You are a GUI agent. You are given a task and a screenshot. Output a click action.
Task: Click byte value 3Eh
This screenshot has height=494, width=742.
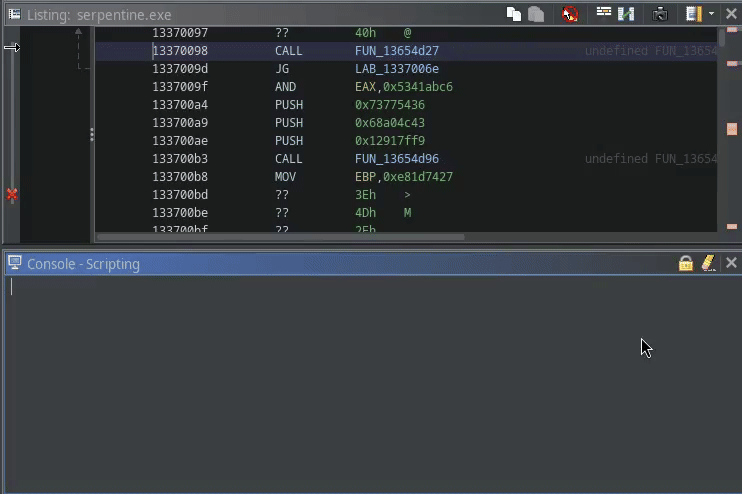tap(365, 194)
